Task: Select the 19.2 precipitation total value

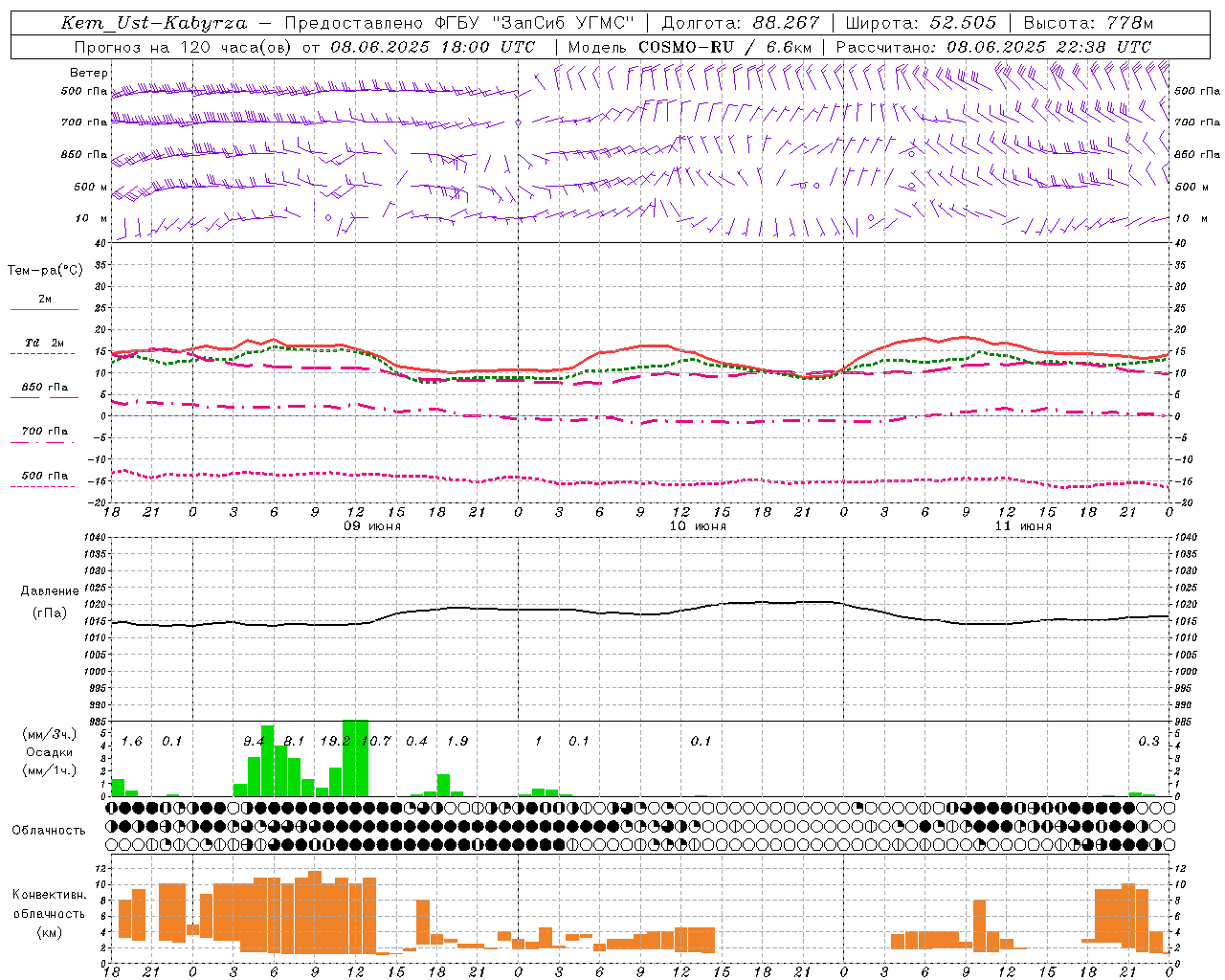Action: pos(335,741)
